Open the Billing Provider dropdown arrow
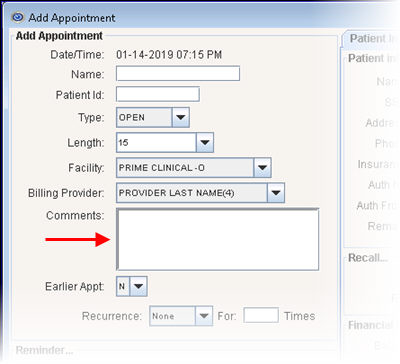 click(276, 193)
